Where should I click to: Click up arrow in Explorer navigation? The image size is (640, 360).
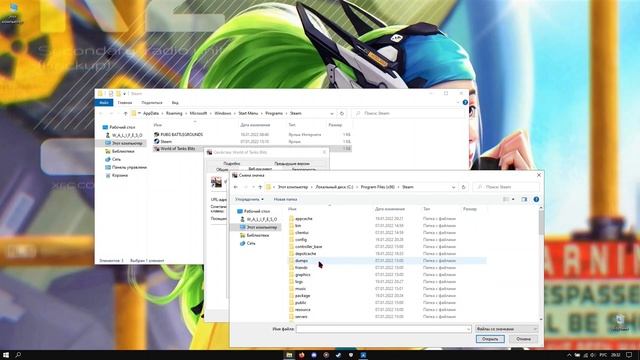click(125, 113)
